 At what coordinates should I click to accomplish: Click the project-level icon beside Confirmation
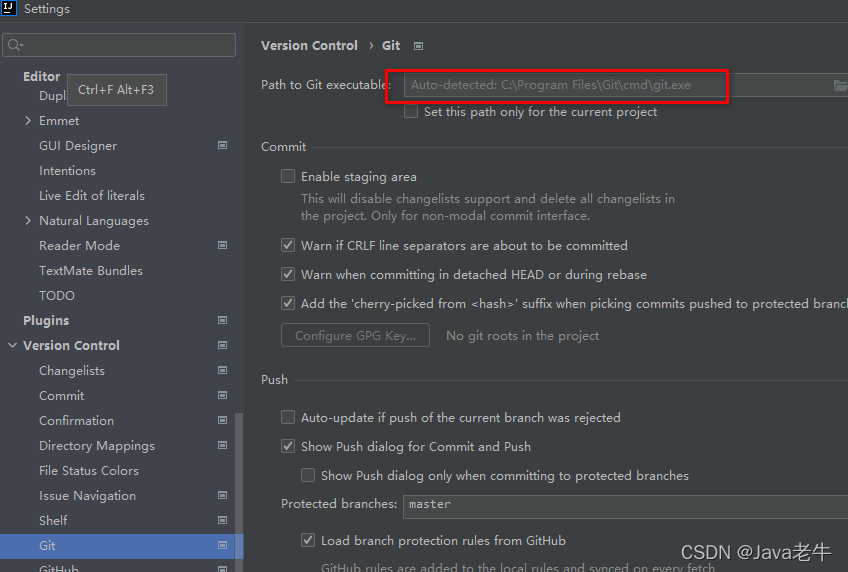pos(222,420)
